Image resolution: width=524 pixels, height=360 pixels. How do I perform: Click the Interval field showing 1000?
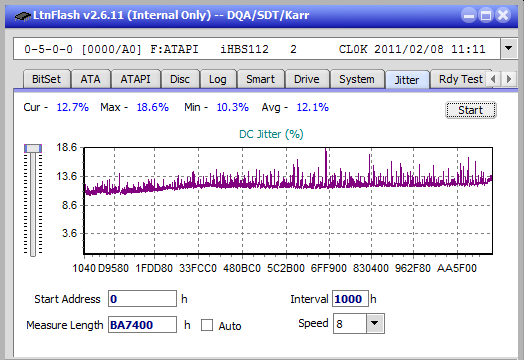pos(350,298)
